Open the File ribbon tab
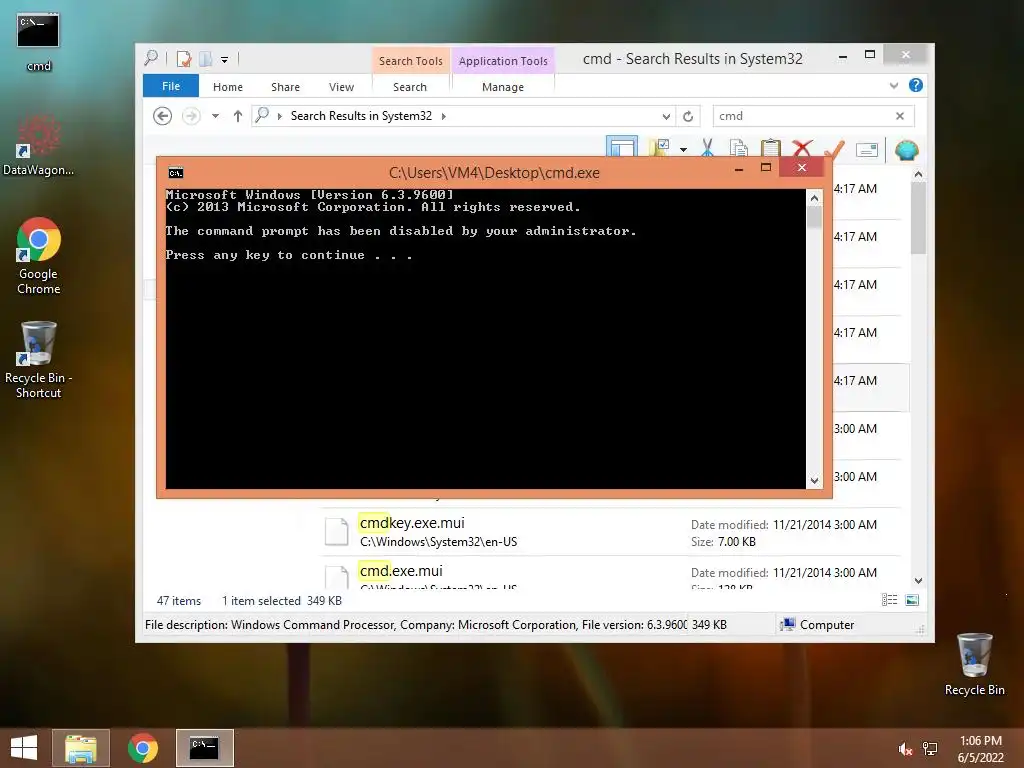Screen dimensions: 1024x768 pyautogui.click(x=170, y=86)
